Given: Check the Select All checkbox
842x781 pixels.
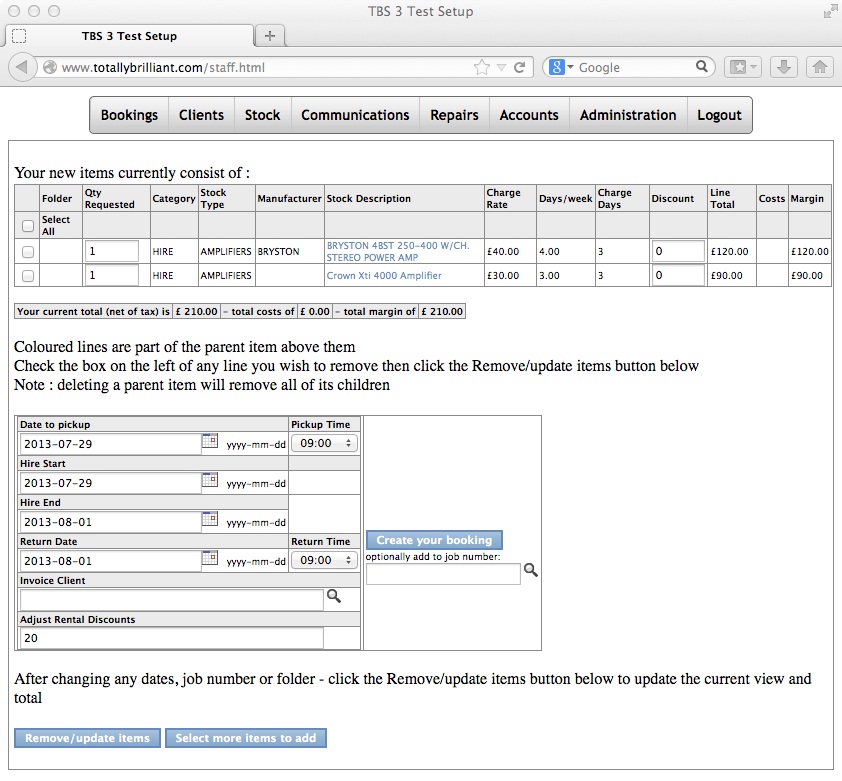Looking at the screenshot, I should click(x=28, y=226).
